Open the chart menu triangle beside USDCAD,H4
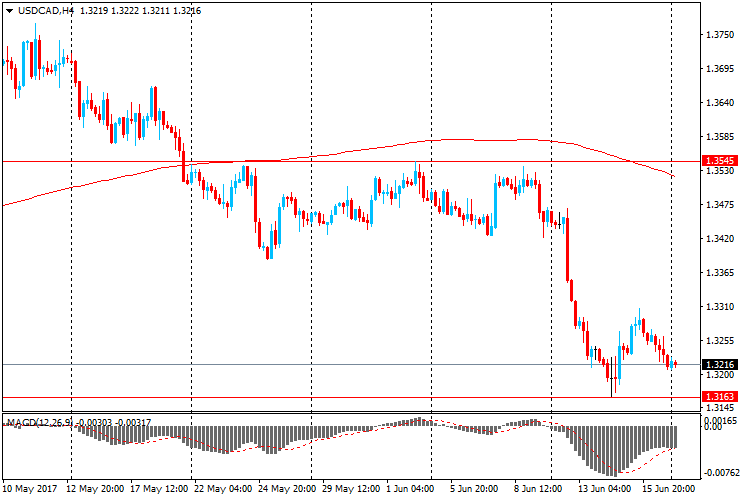Viewport: 740px width, 500px height. point(9,11)
